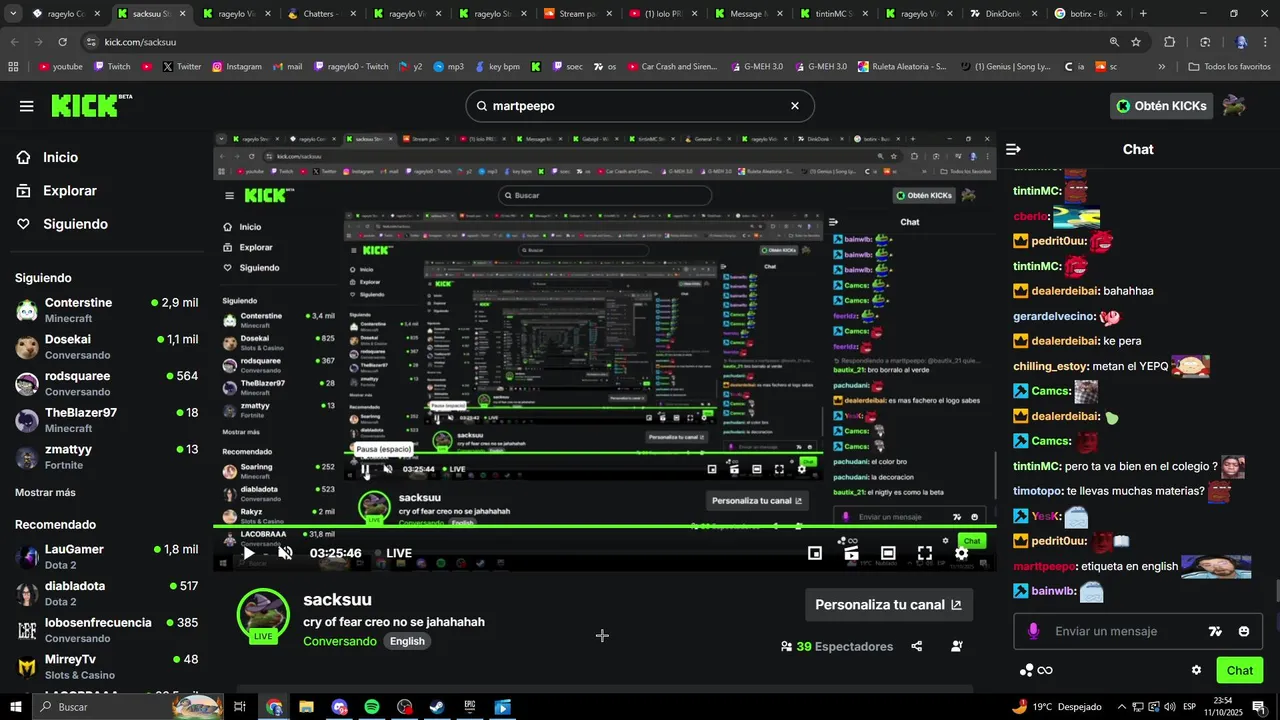Open the Instagram bookmark
This screenshot has width=1280, height=720.
point(236,67)
